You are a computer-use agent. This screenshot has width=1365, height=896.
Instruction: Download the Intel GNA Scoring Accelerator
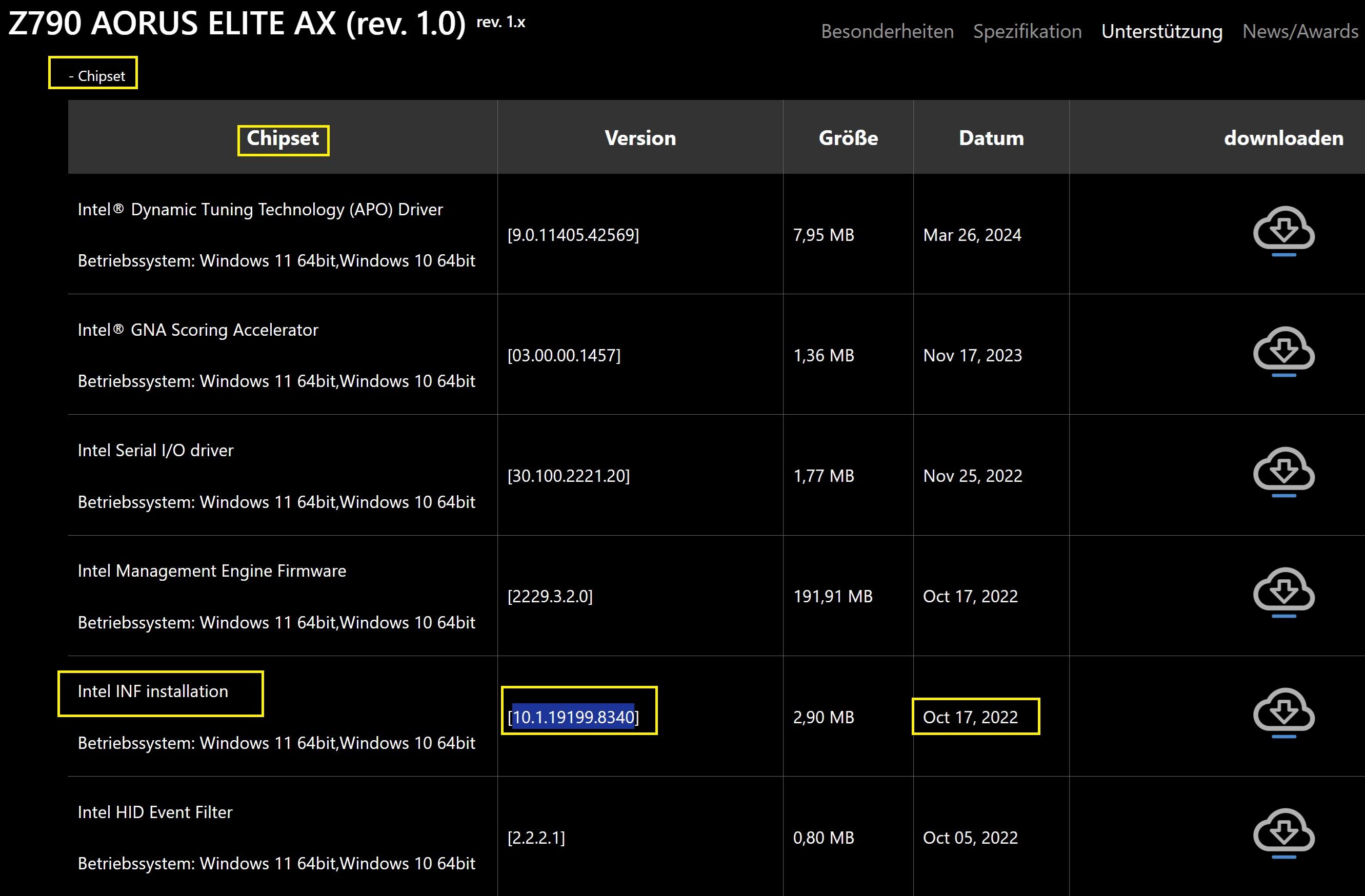[x=1283, y=350]
